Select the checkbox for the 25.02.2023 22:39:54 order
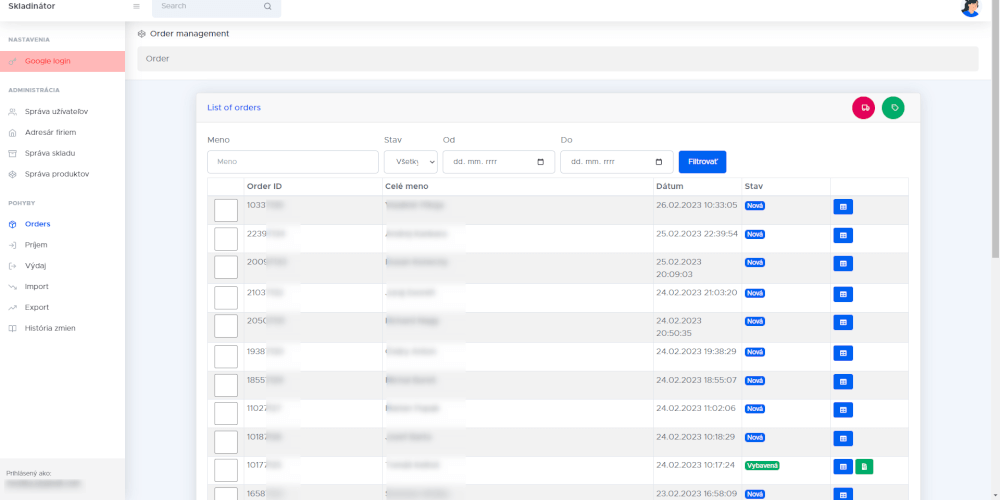 [226, 239]
